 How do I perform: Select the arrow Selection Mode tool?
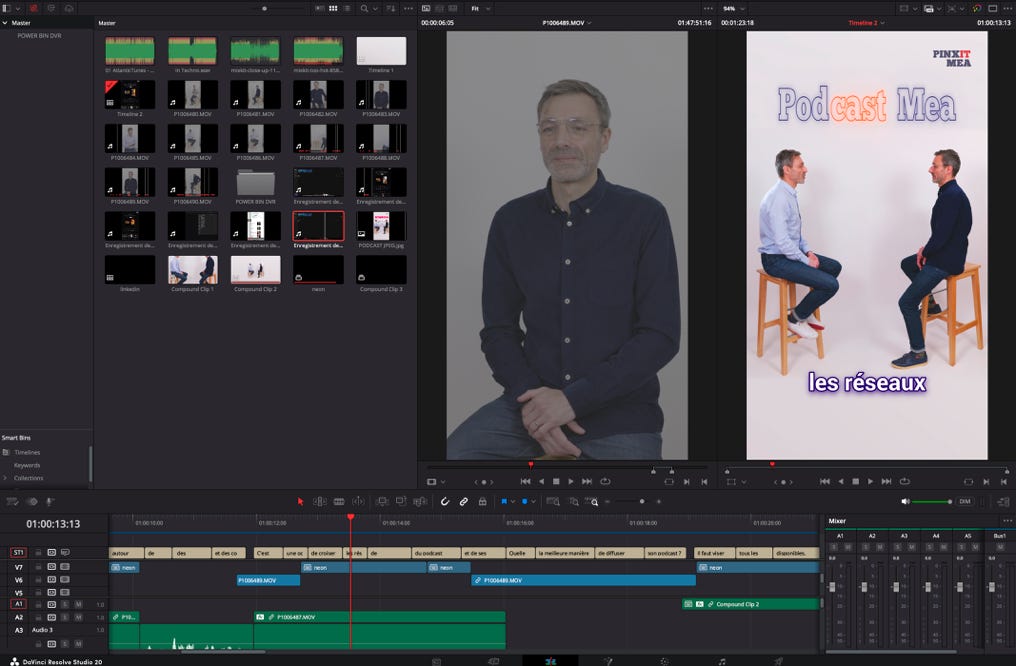[x=300, y=501]
